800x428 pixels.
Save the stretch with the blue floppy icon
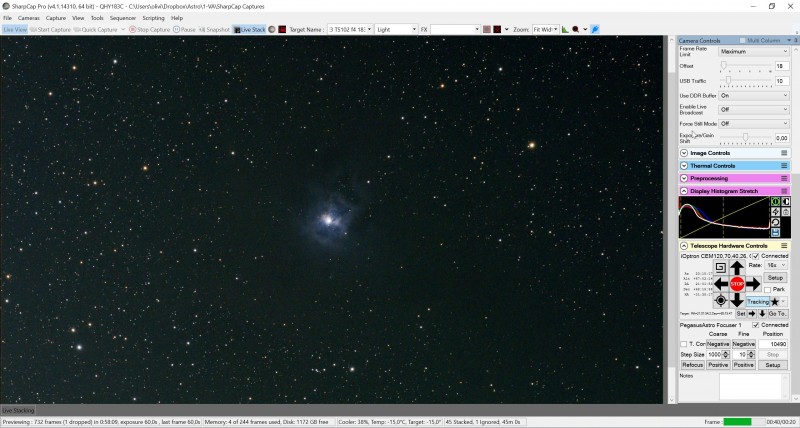coord(775,233)
